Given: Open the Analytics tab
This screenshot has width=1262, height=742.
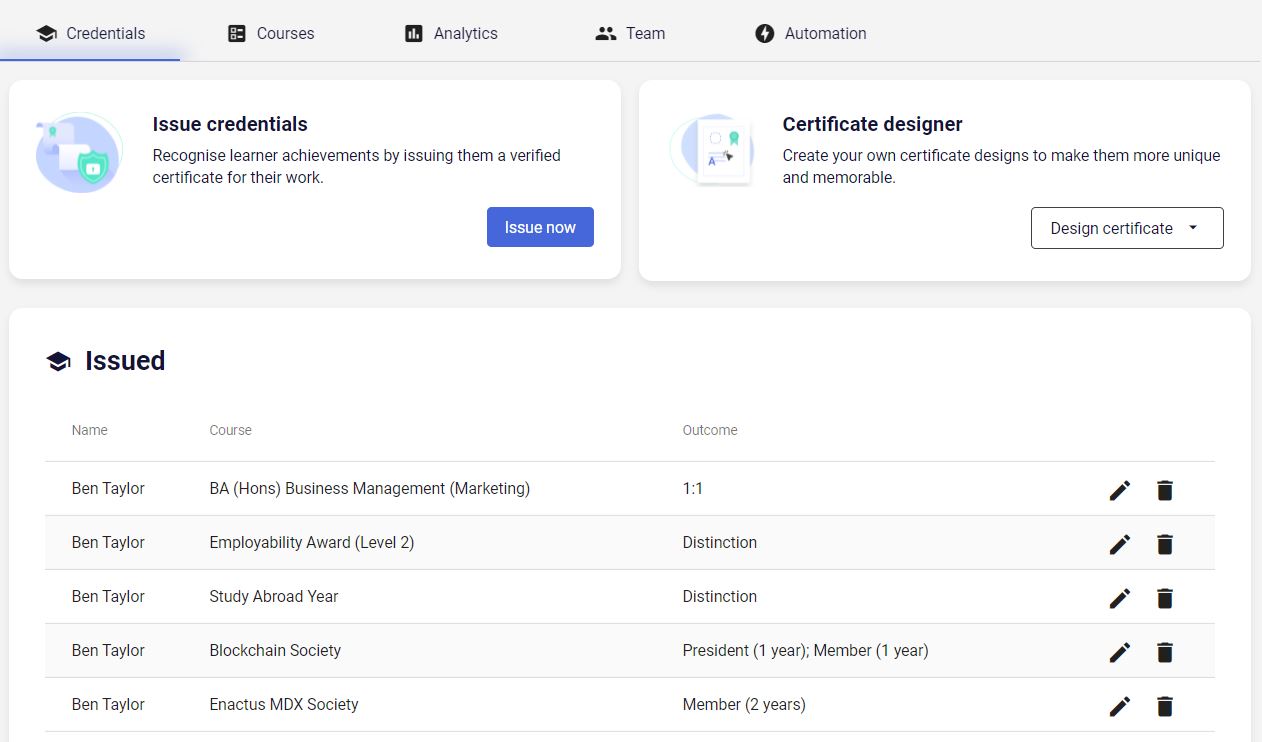Looking at the screenshot, I should click(x=451, y=34).
